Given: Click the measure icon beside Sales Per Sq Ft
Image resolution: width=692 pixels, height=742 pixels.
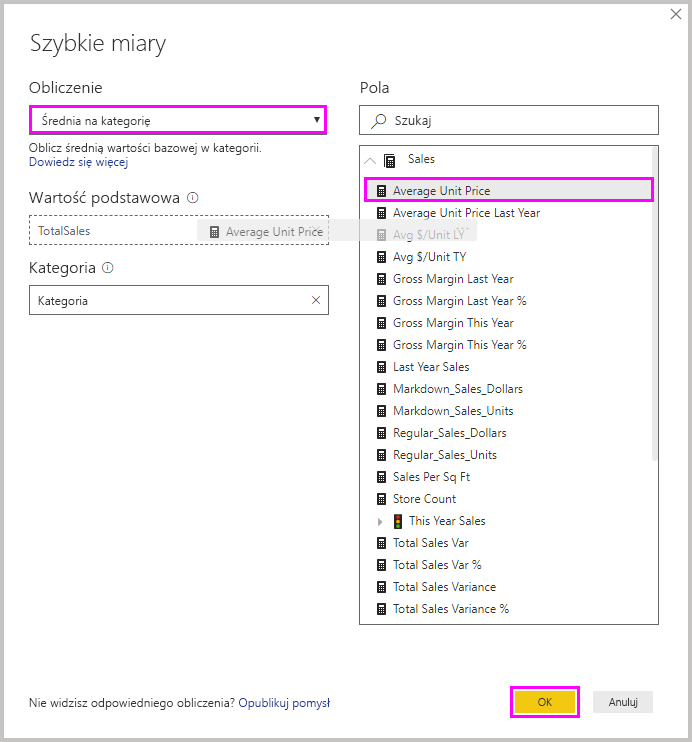Looking at the screenshot, I should pyautogui.click(x=381, y=477).
